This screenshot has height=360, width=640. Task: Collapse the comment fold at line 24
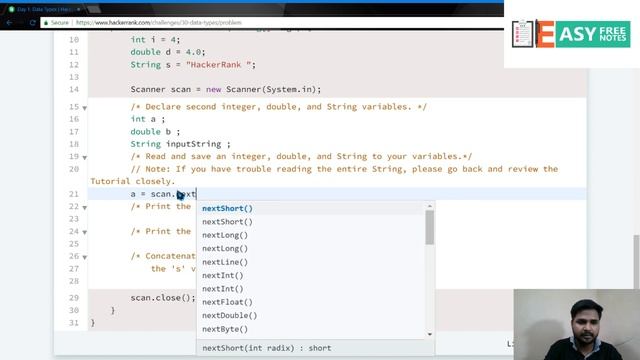(84, 233)
